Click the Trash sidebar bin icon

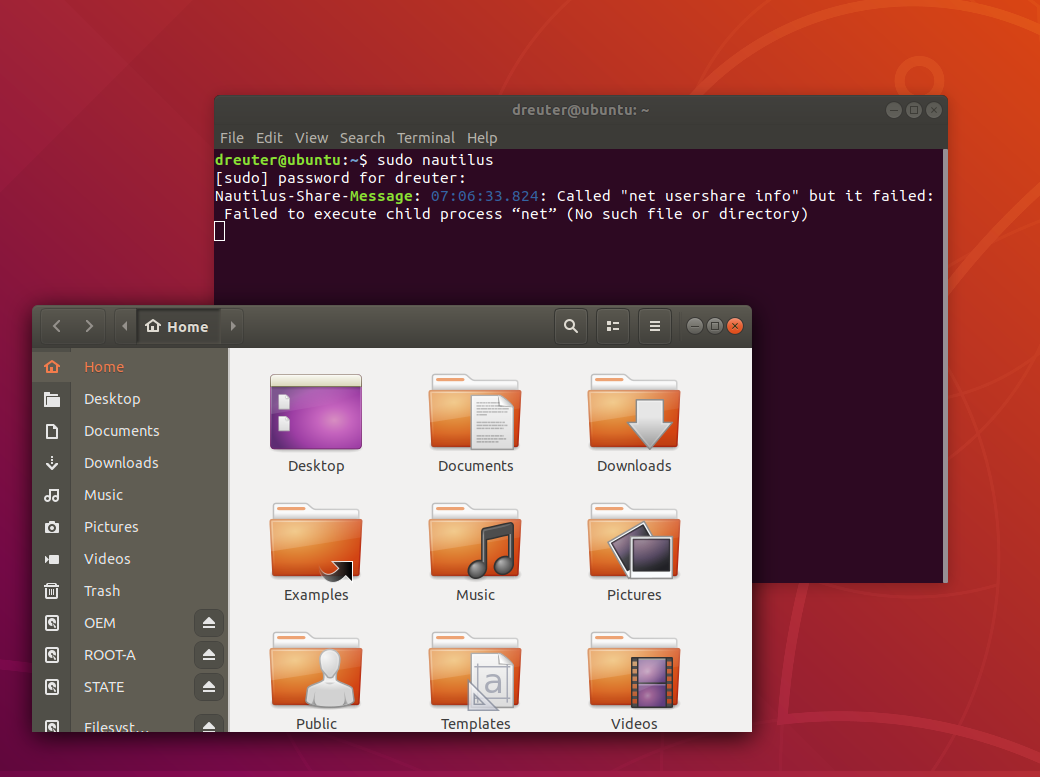click(x=52, y=591)
